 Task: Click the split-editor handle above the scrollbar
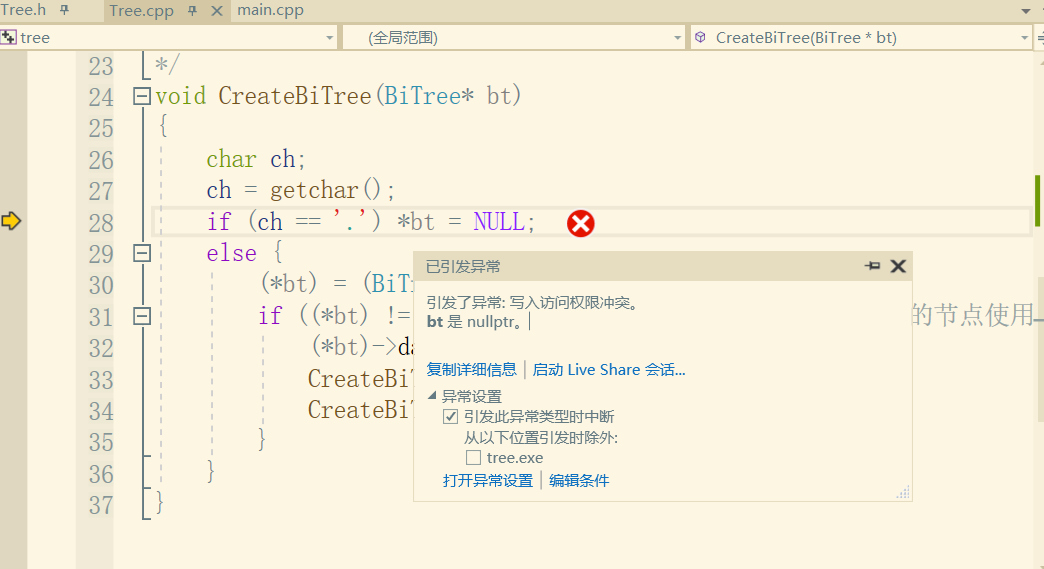(x=1039, y=38)
